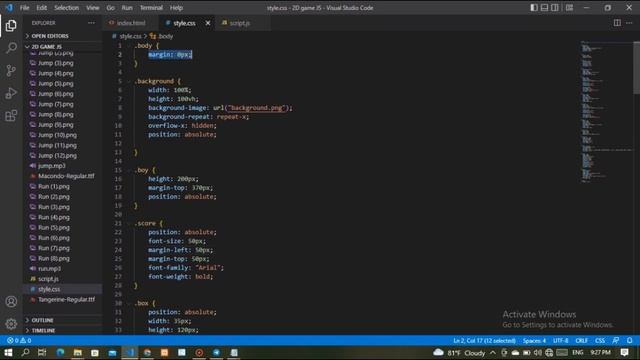This screenshot has width=640, height=360.
Task: Open the Search view in activity bar
Action: [x=11, y=48]
